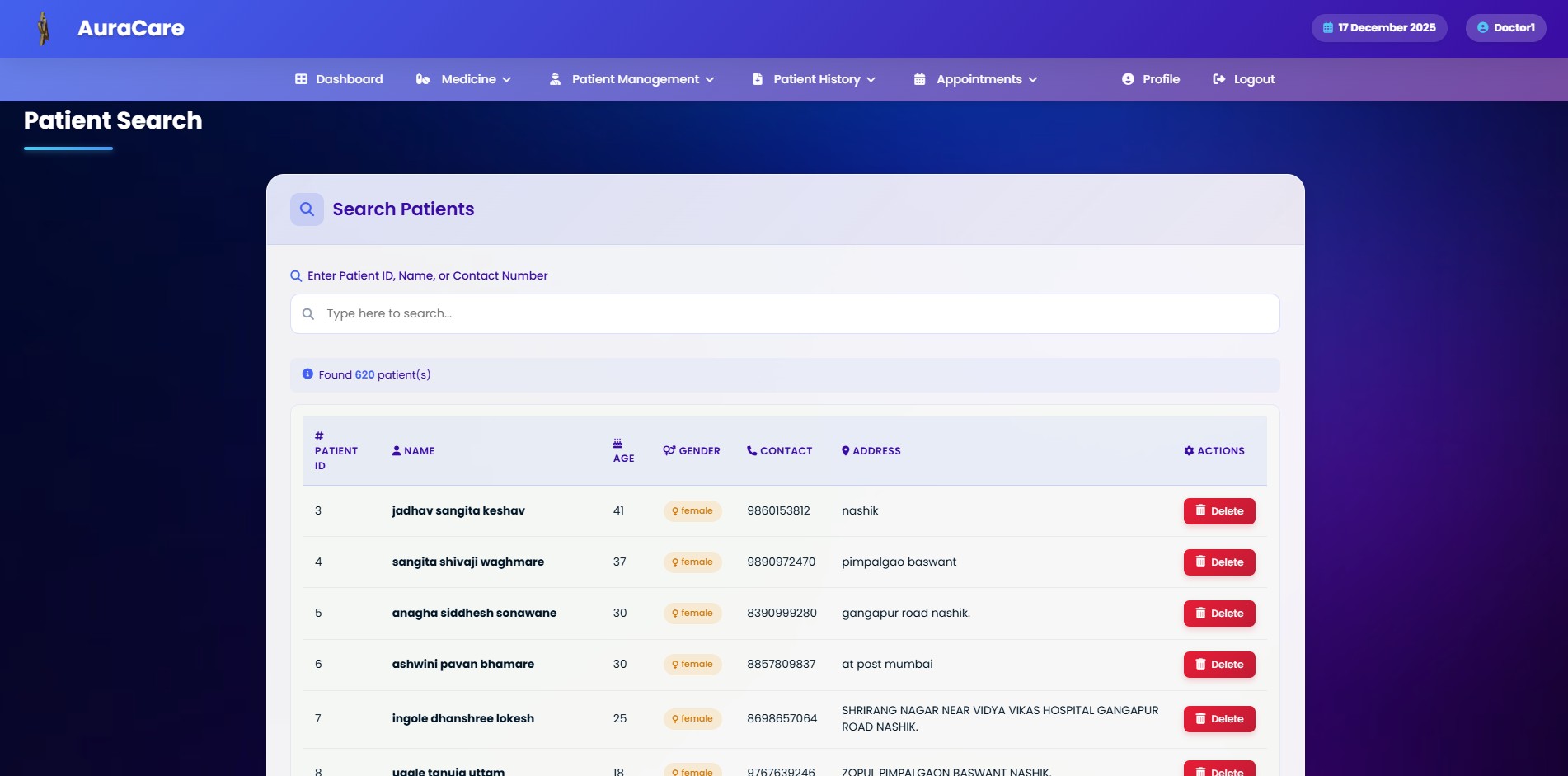Click the Logout exit icon

pos(1218,79)
